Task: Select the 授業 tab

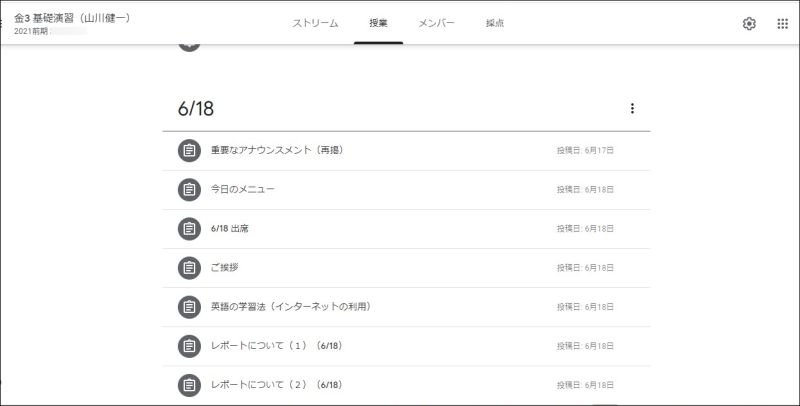Action: click(x=379, y=23)
